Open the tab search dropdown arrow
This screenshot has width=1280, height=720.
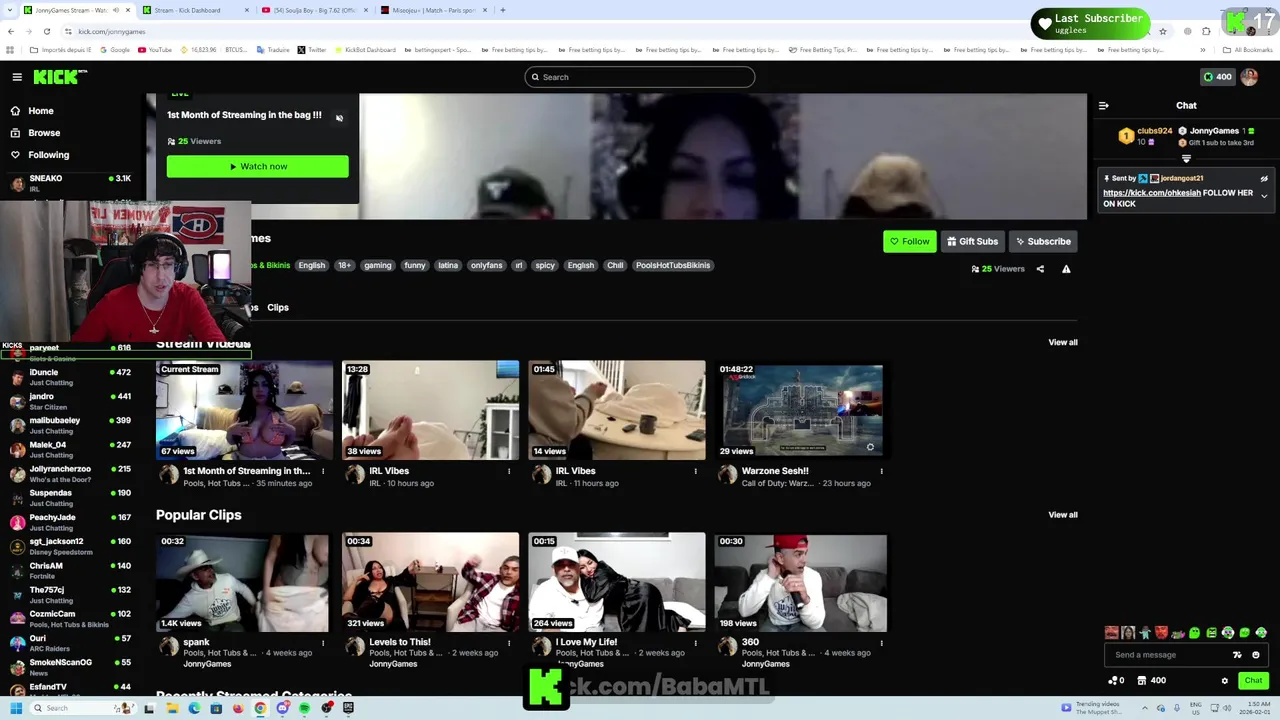pos(12,10)
